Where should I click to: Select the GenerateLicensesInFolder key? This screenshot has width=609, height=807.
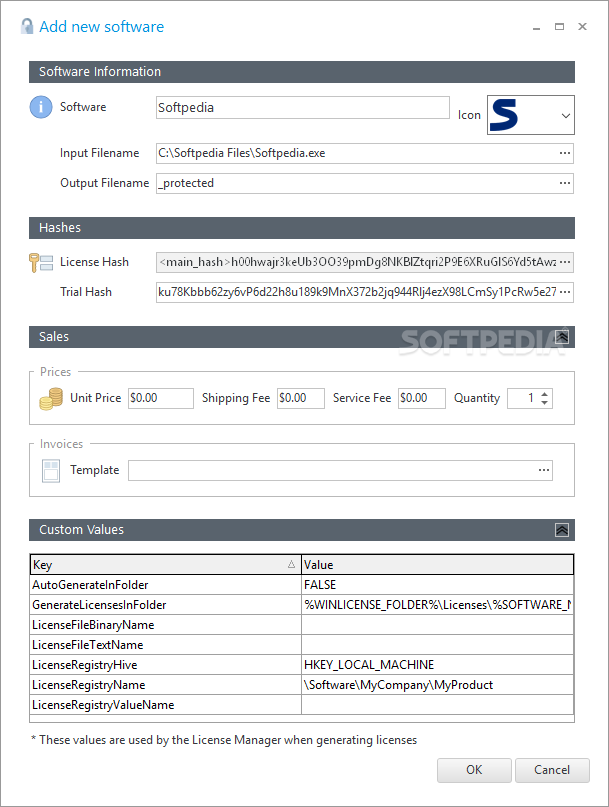coord(165,605)
